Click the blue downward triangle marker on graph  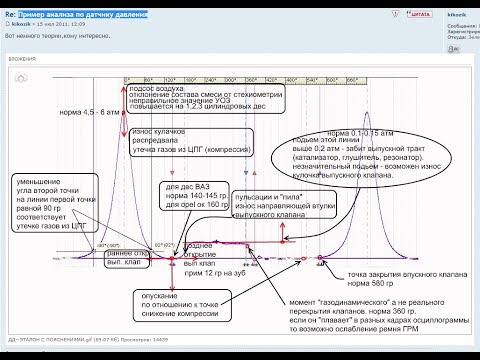(246, 173)
